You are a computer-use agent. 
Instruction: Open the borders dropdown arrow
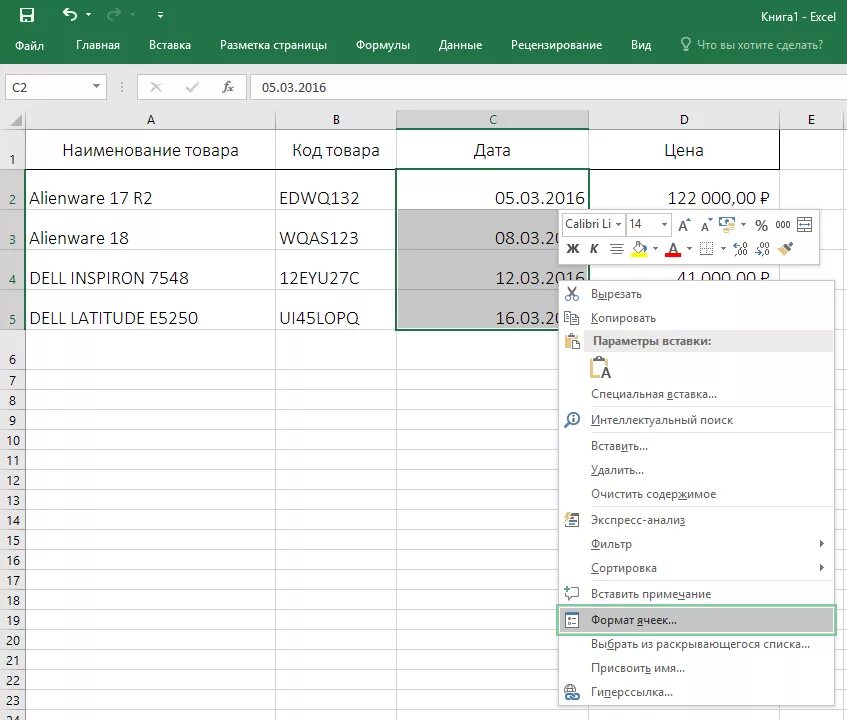(723, 248)
